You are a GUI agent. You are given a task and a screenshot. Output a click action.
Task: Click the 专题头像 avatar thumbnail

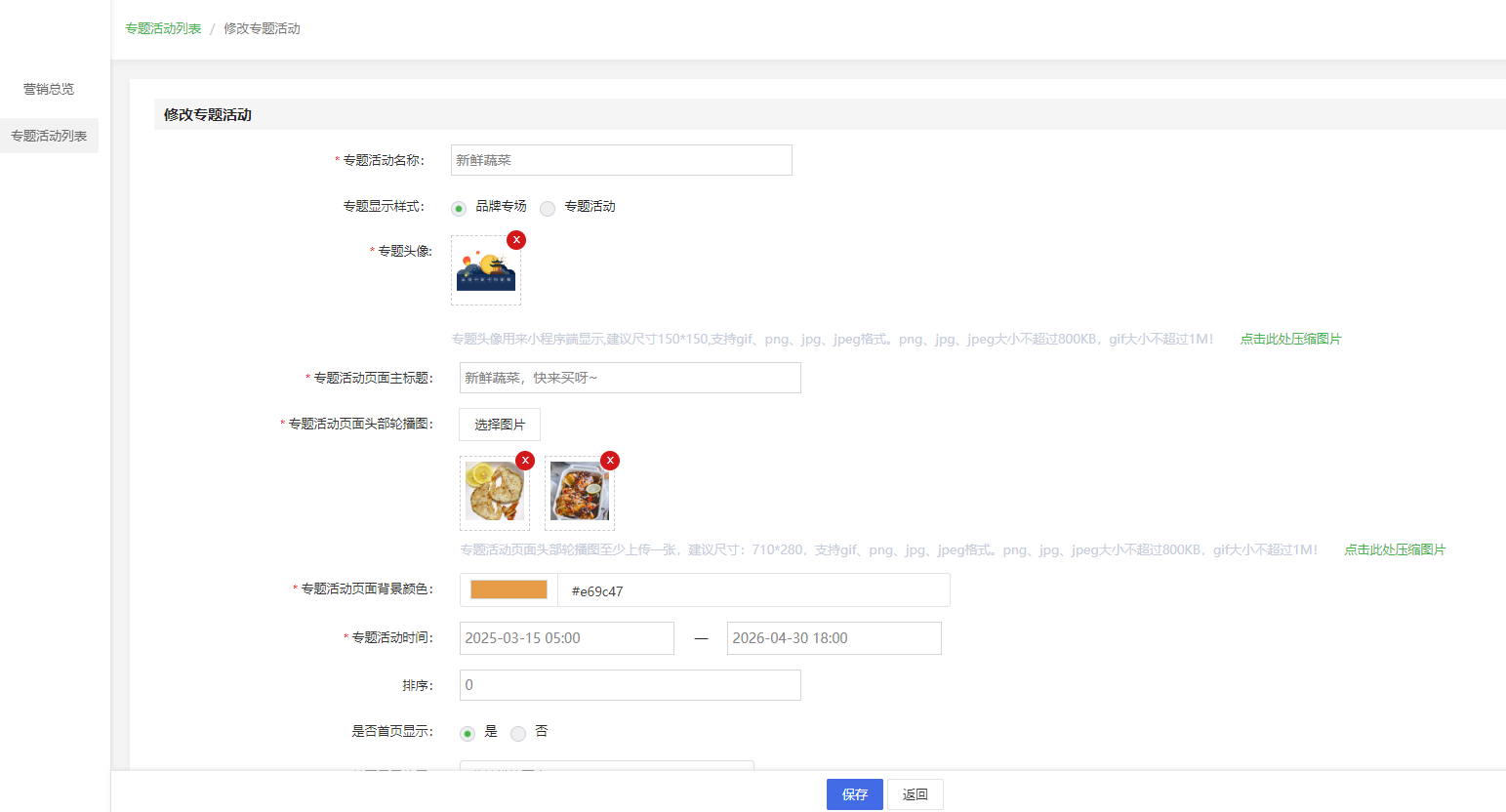pyautogui.click(x=486, y=272)
